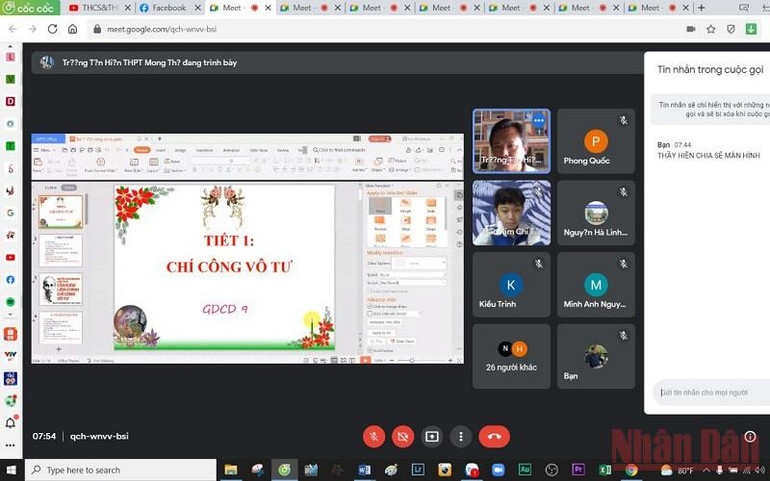Select the Kiều Trinh participant tile
The image size is (770, 481).
click(x=511, y=285)
